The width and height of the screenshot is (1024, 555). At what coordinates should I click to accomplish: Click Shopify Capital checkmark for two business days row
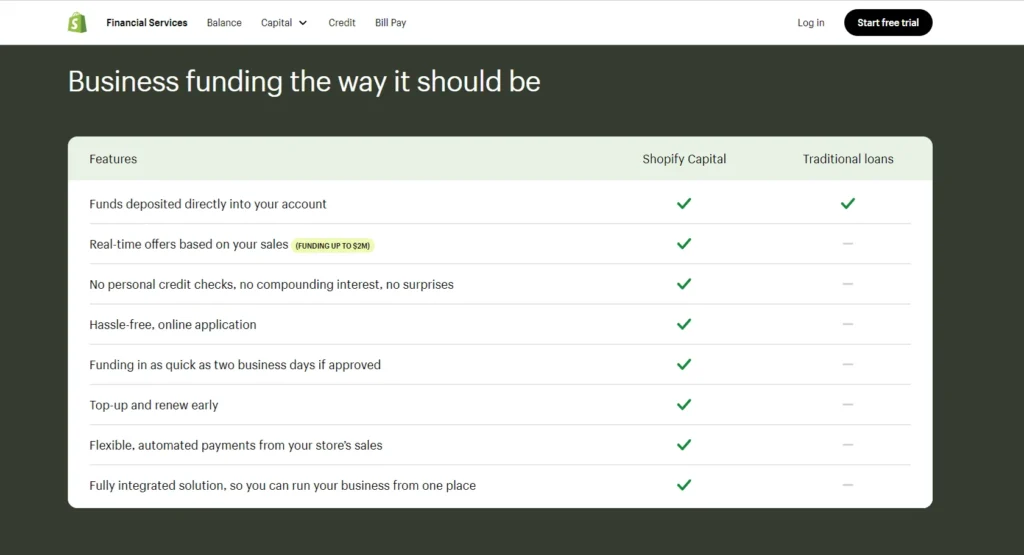(x=684, y=364)
